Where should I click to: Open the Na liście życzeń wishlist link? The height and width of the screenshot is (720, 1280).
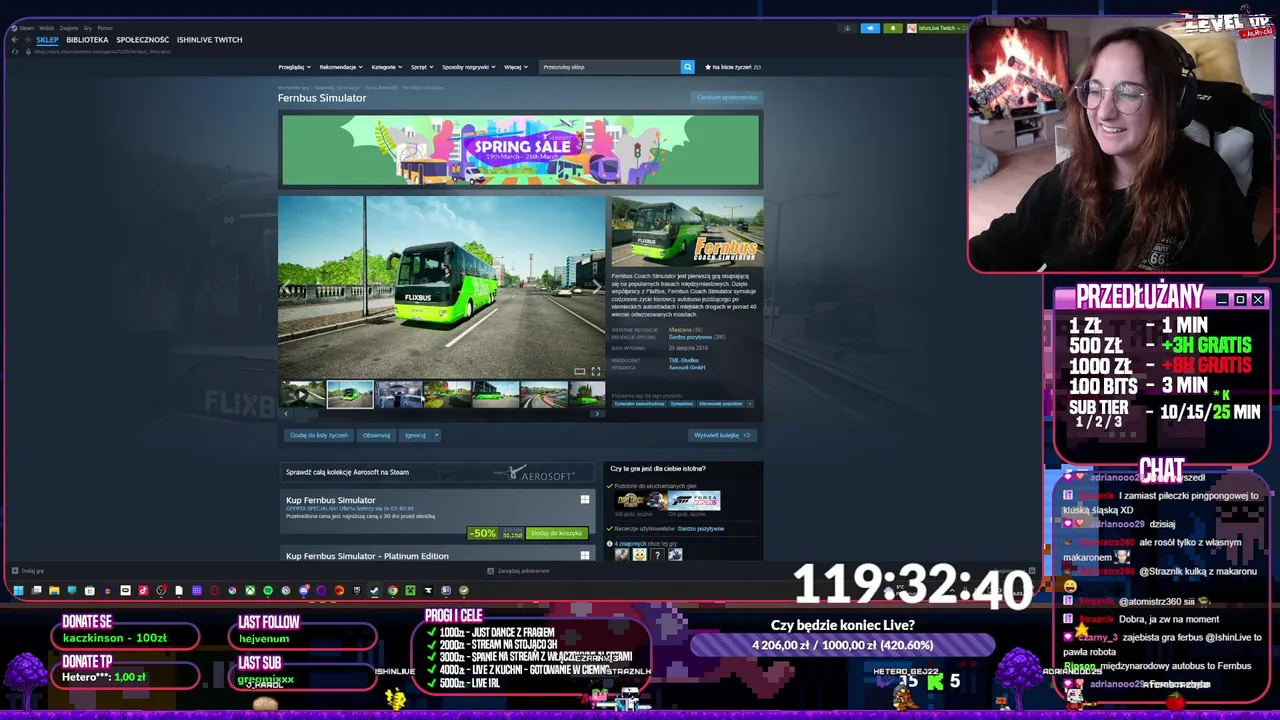click(733, 67)
